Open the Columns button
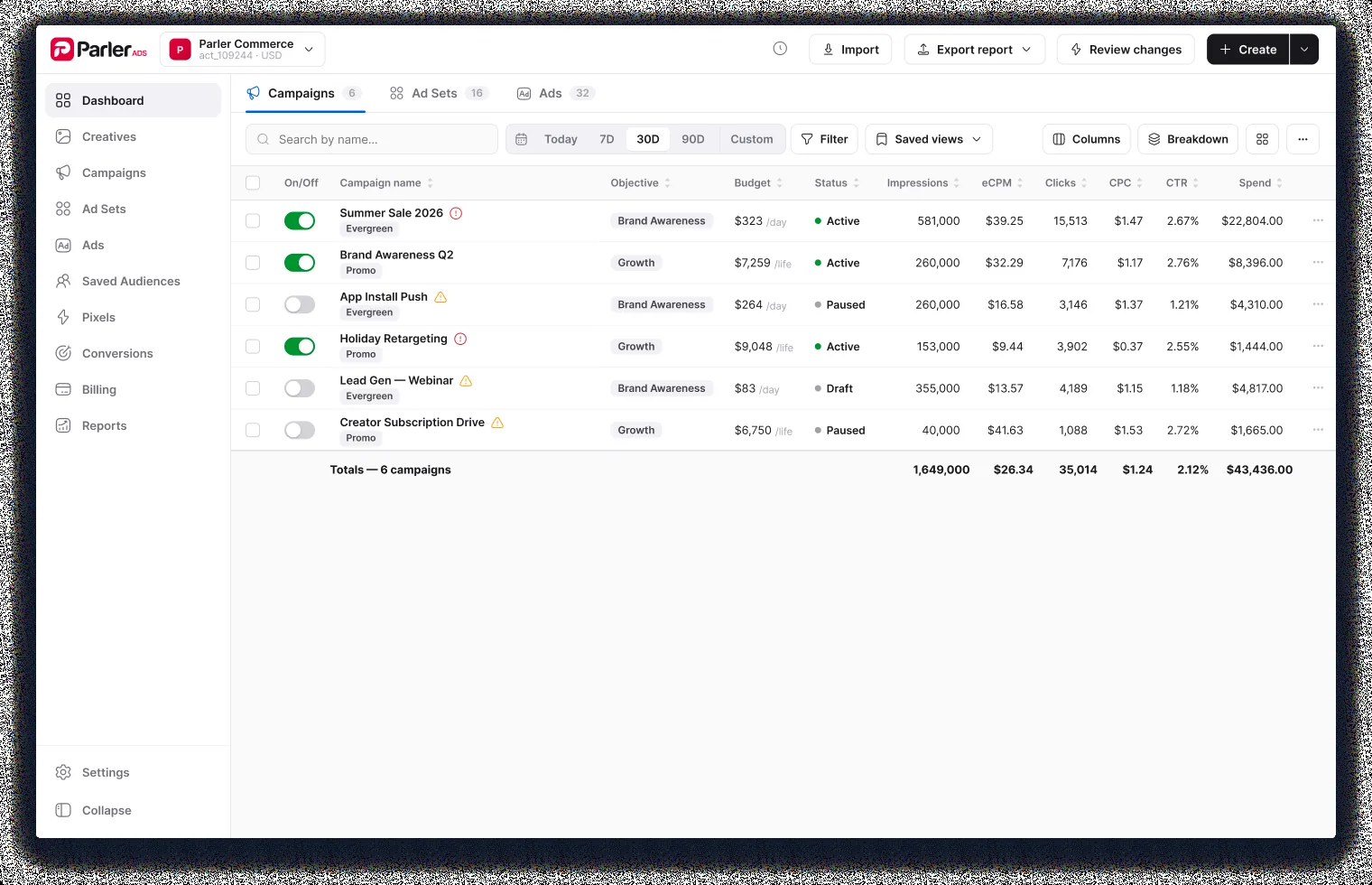 pos(1087,139)
